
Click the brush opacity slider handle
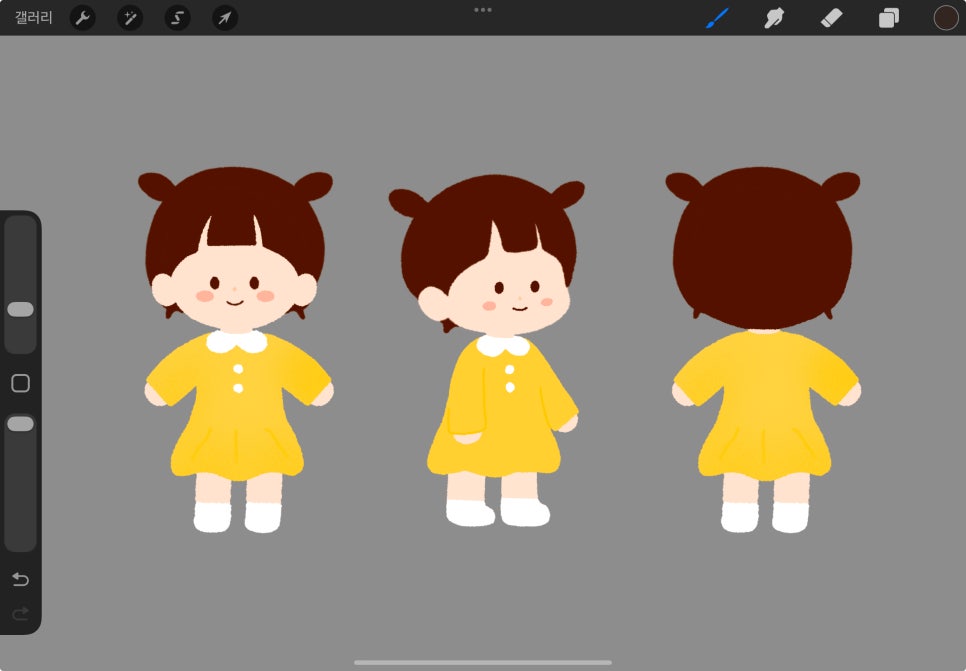coord(20,424)
